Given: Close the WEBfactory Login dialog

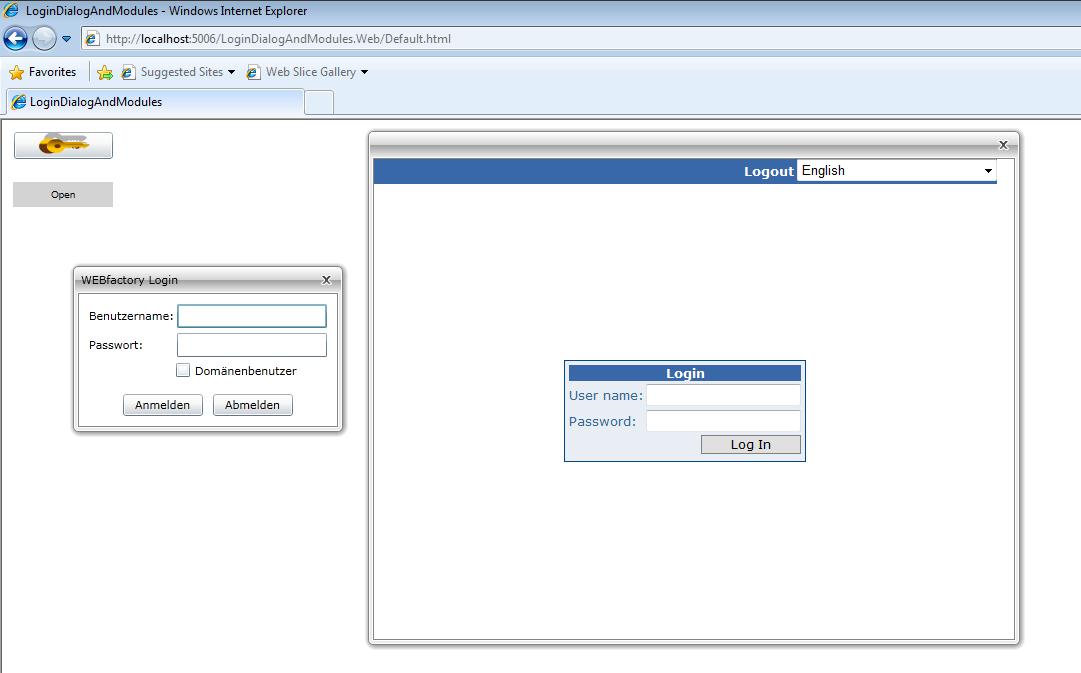Looking at the screenshot, I should click(326, 280).
